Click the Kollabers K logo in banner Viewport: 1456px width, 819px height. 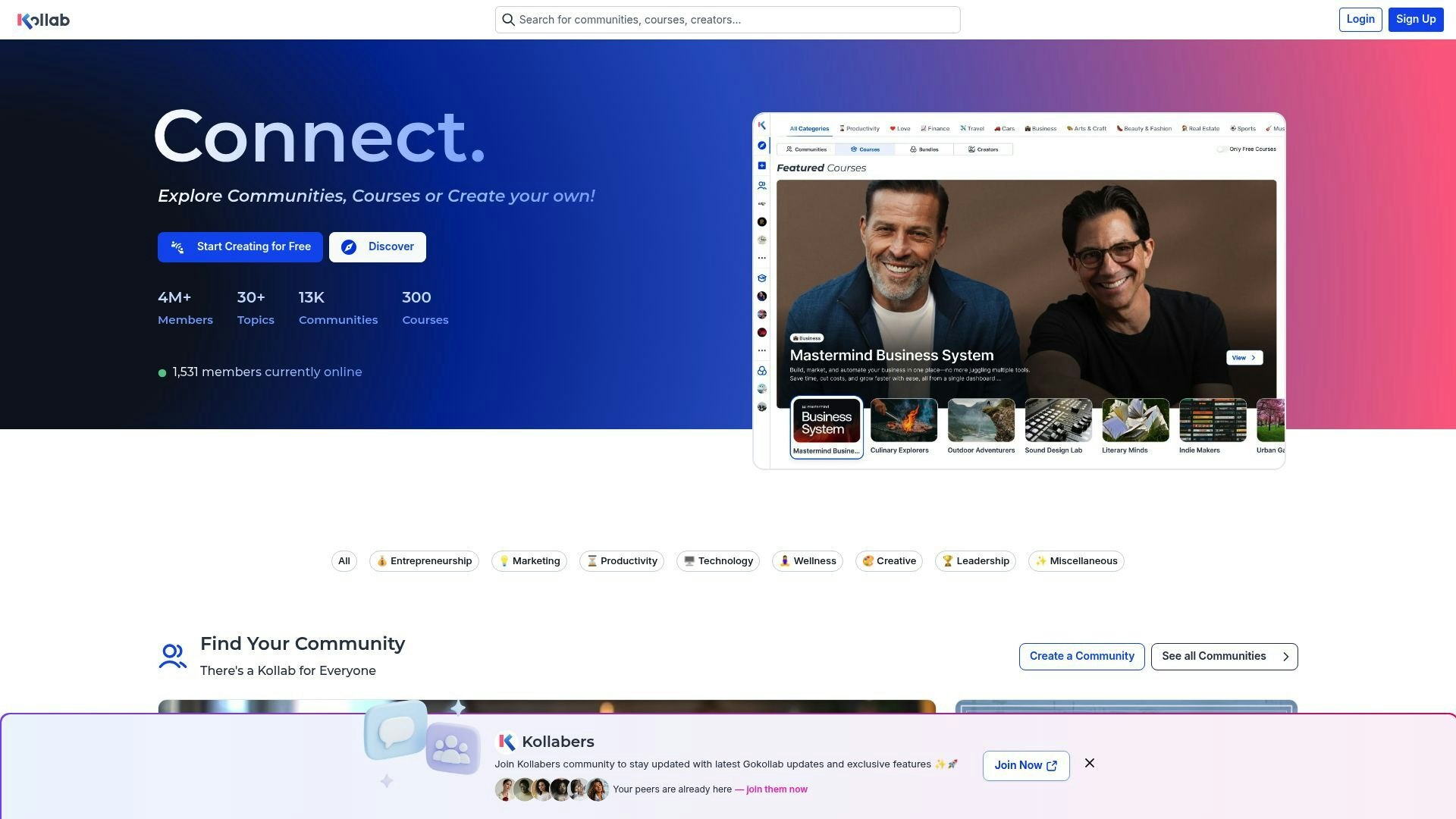click(x=506, y=742)
